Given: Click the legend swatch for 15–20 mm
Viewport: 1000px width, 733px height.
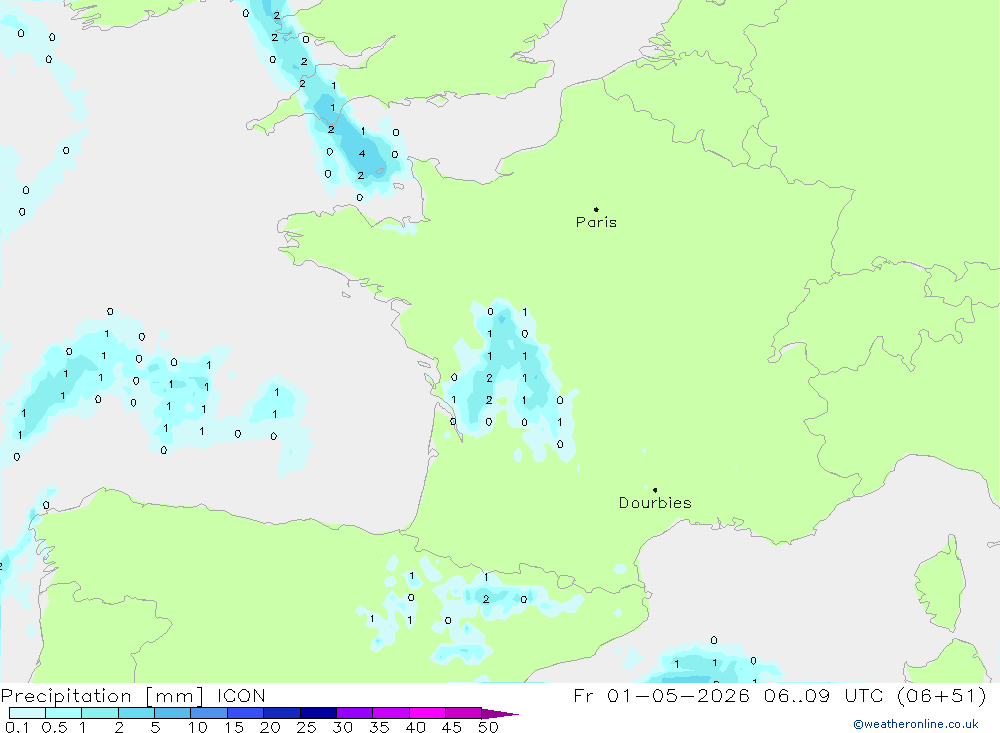Looking at the screenshot, I should pyautogui.click(x=246, y=713).
